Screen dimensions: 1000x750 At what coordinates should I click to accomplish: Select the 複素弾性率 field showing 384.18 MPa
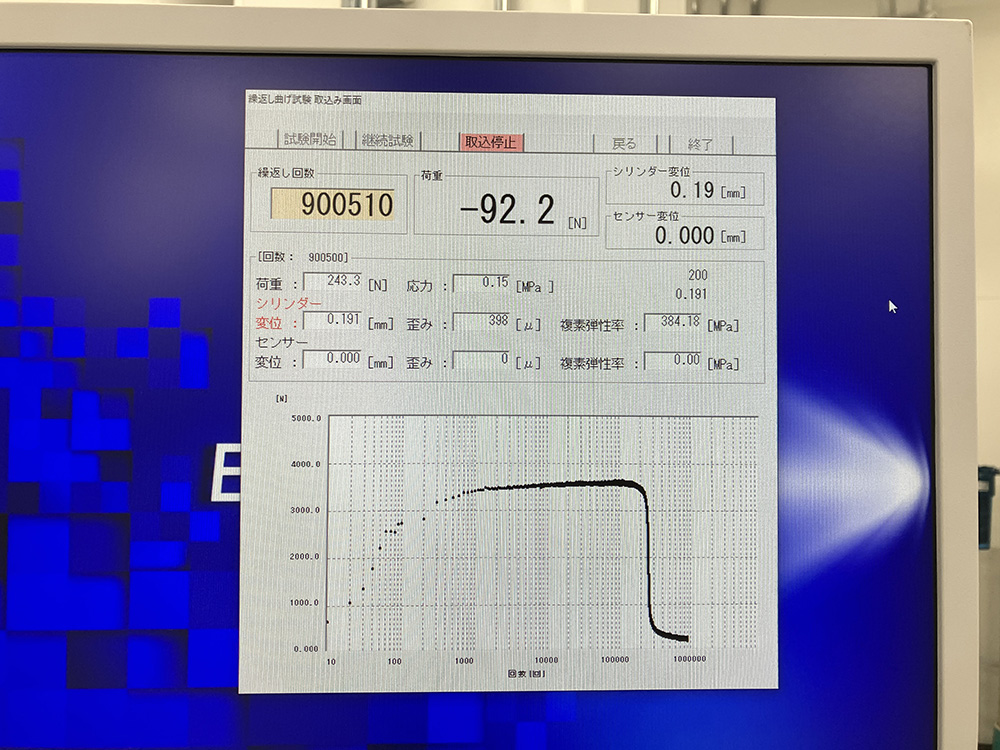pos(673,322)
